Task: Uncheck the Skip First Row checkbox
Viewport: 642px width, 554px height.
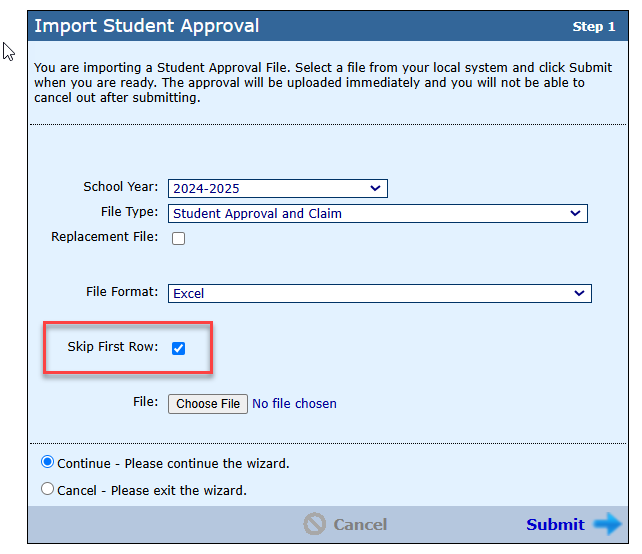Action: pyautogui.click(x=179, y=348)
